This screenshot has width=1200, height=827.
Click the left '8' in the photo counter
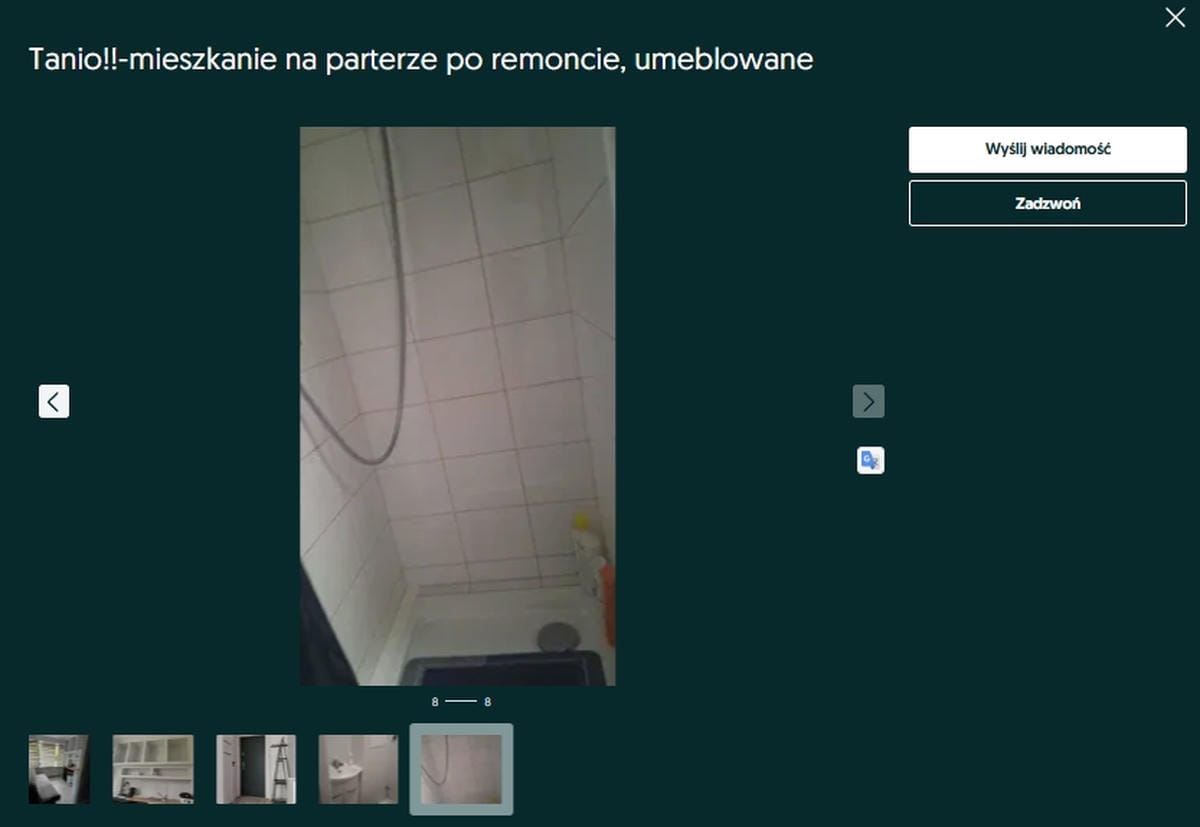point(435,702)
